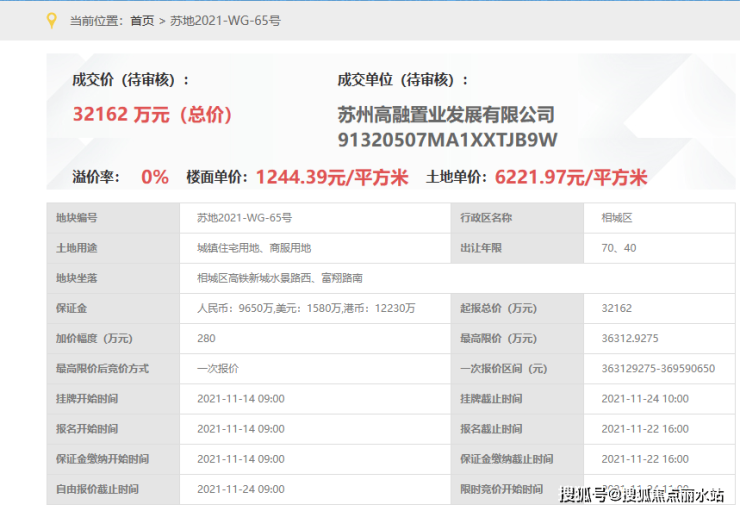Image resolution: width=740 pixels, height=511 pixels.
Task: Click land use value 城镇住宅用地、商服用地
Action: coord(253,247)
